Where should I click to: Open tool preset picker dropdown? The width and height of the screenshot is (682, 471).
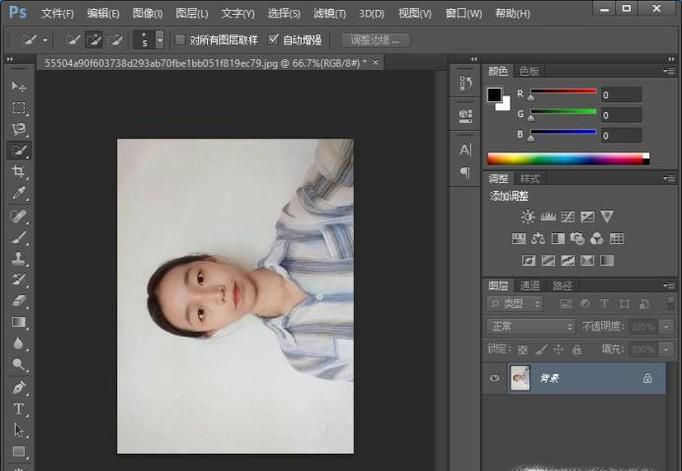coord(45,40)
